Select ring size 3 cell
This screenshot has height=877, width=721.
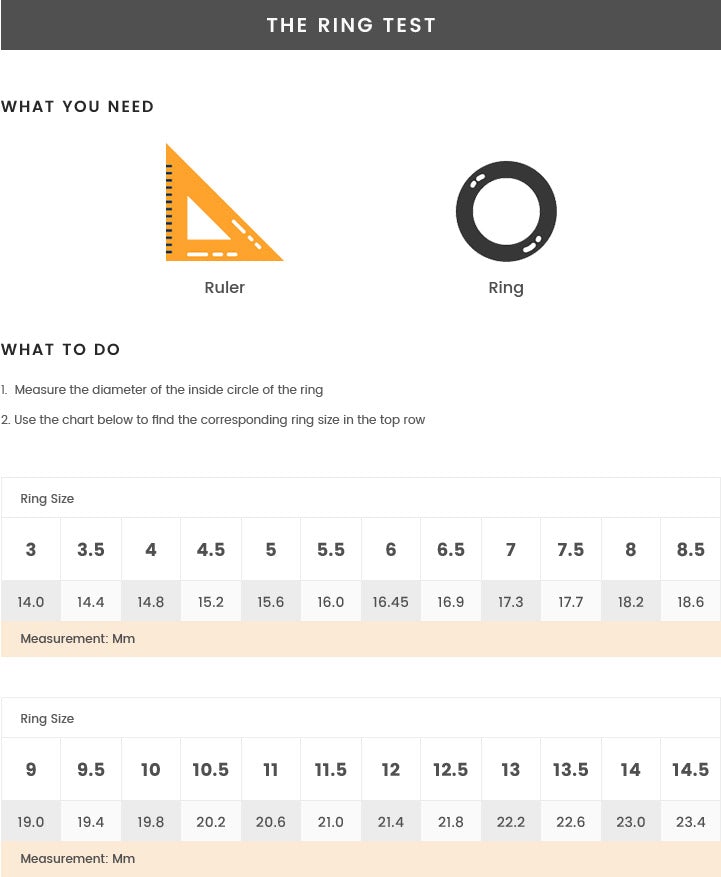pyautogui.click(x=31, y=549)
